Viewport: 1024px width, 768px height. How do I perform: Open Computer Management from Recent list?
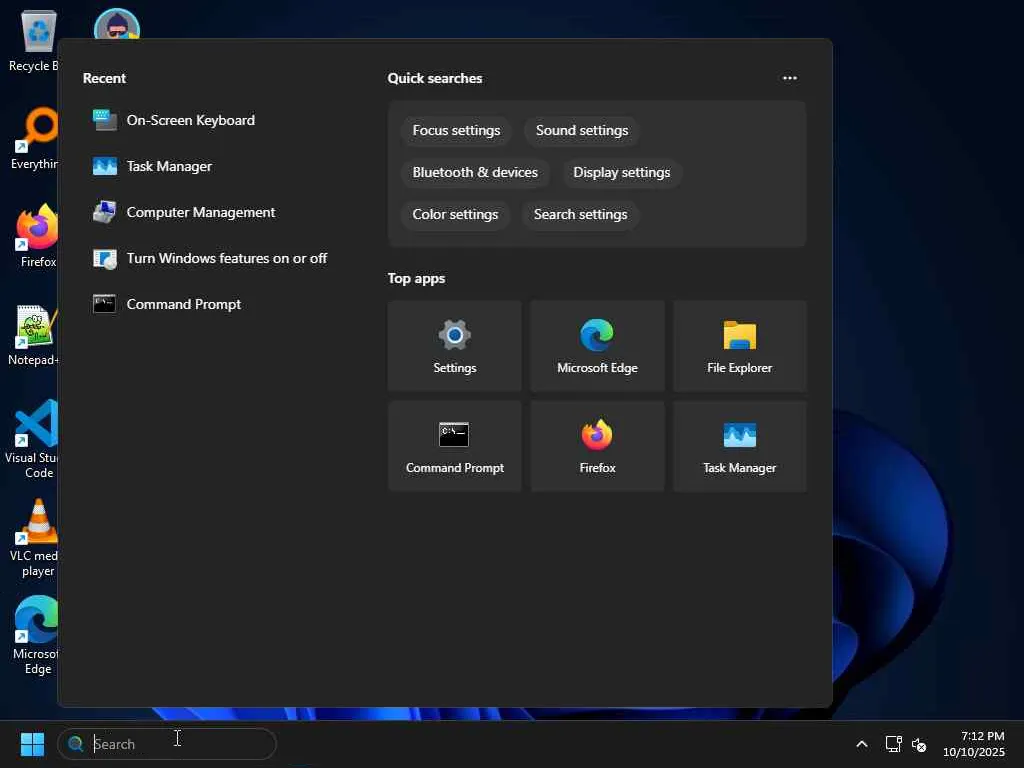tap(200, 212)
